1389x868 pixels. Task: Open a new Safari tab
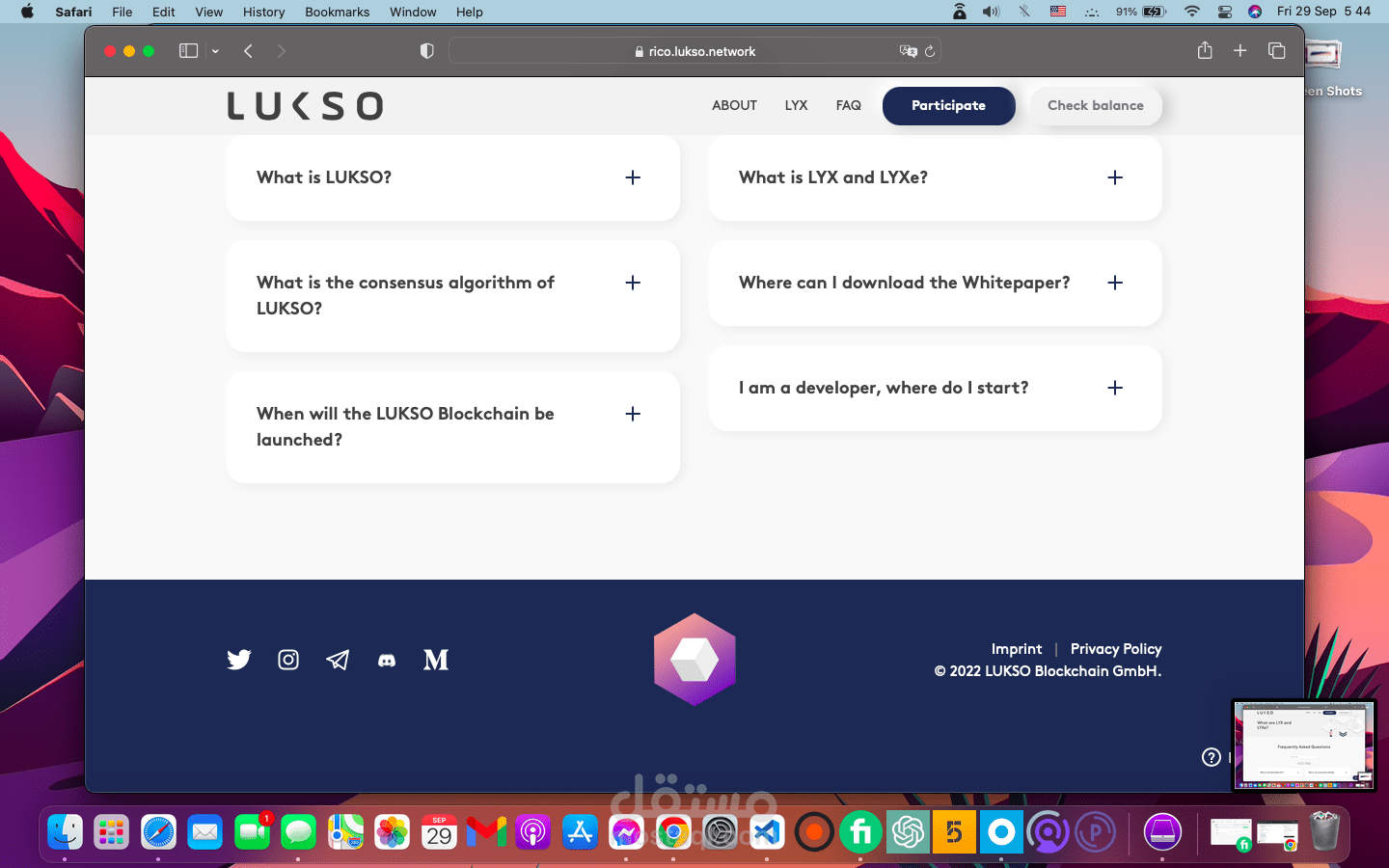point(1240,50)
